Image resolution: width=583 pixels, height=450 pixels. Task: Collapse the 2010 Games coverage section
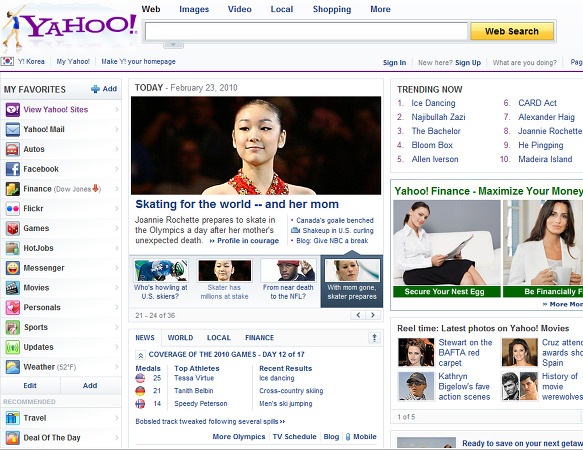(x=140, y=355)
